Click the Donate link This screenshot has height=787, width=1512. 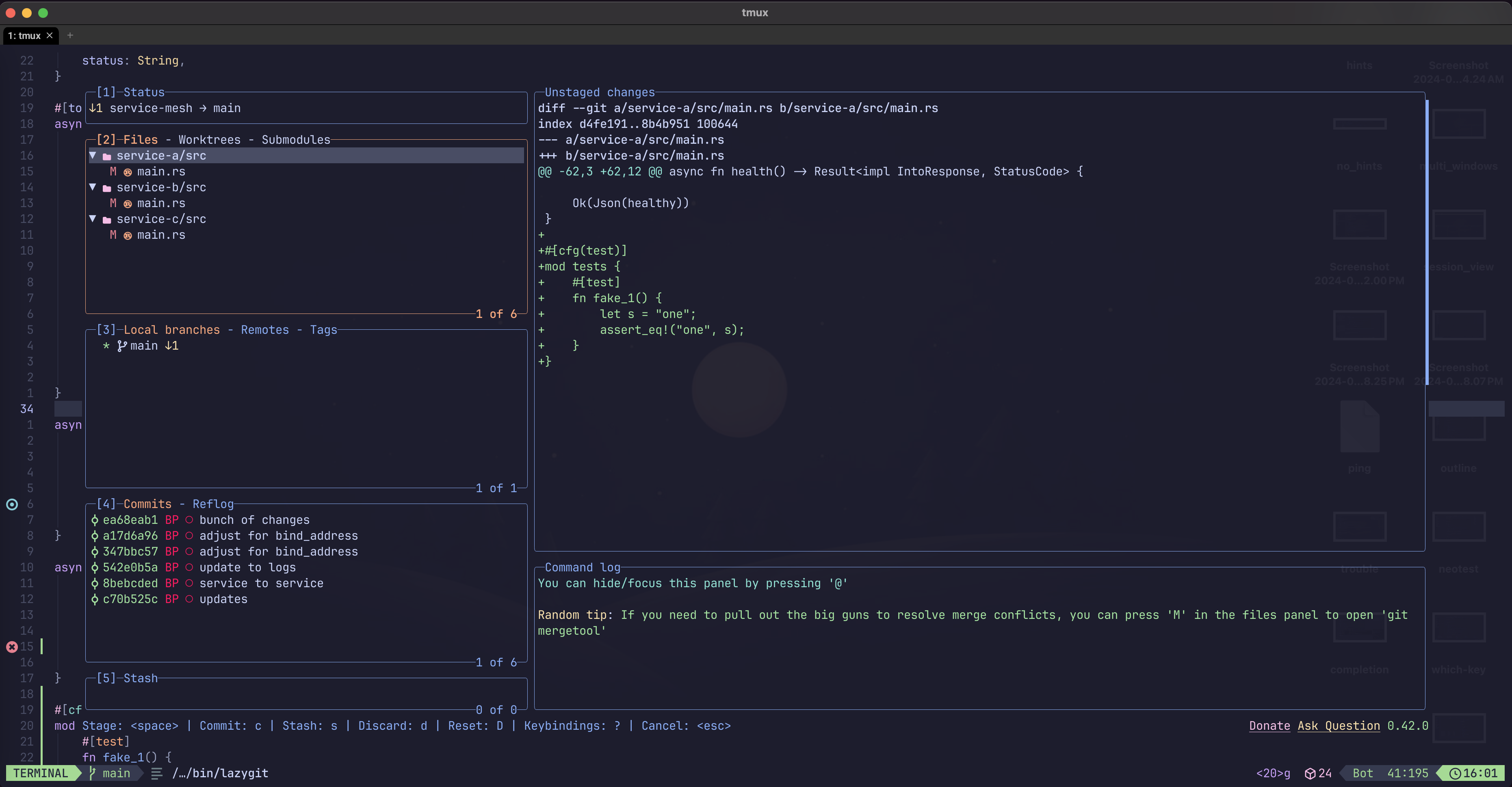tap(1269, 726)
